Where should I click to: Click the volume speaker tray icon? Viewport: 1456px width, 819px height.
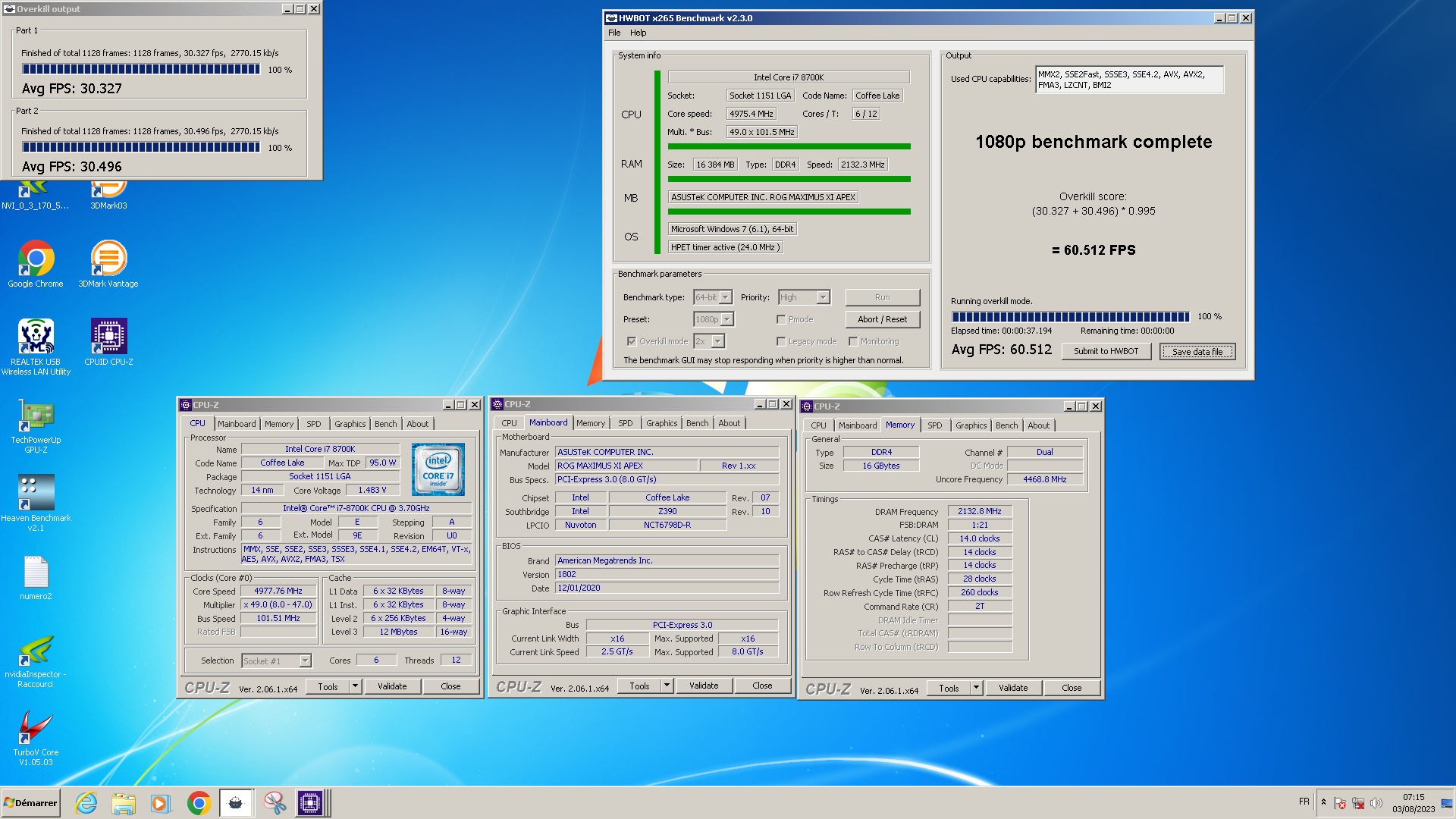(x=1376, y=803)
